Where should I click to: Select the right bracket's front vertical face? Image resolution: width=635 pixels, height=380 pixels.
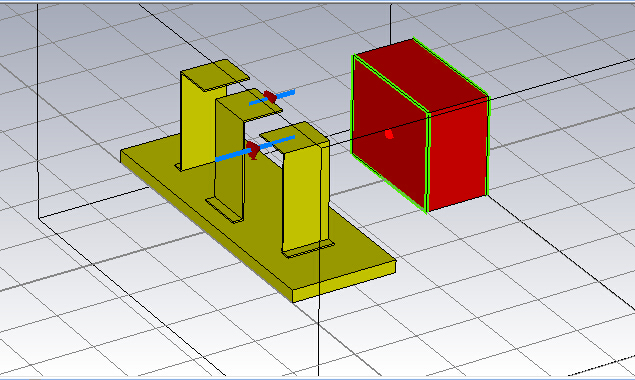tap(302, 199)
